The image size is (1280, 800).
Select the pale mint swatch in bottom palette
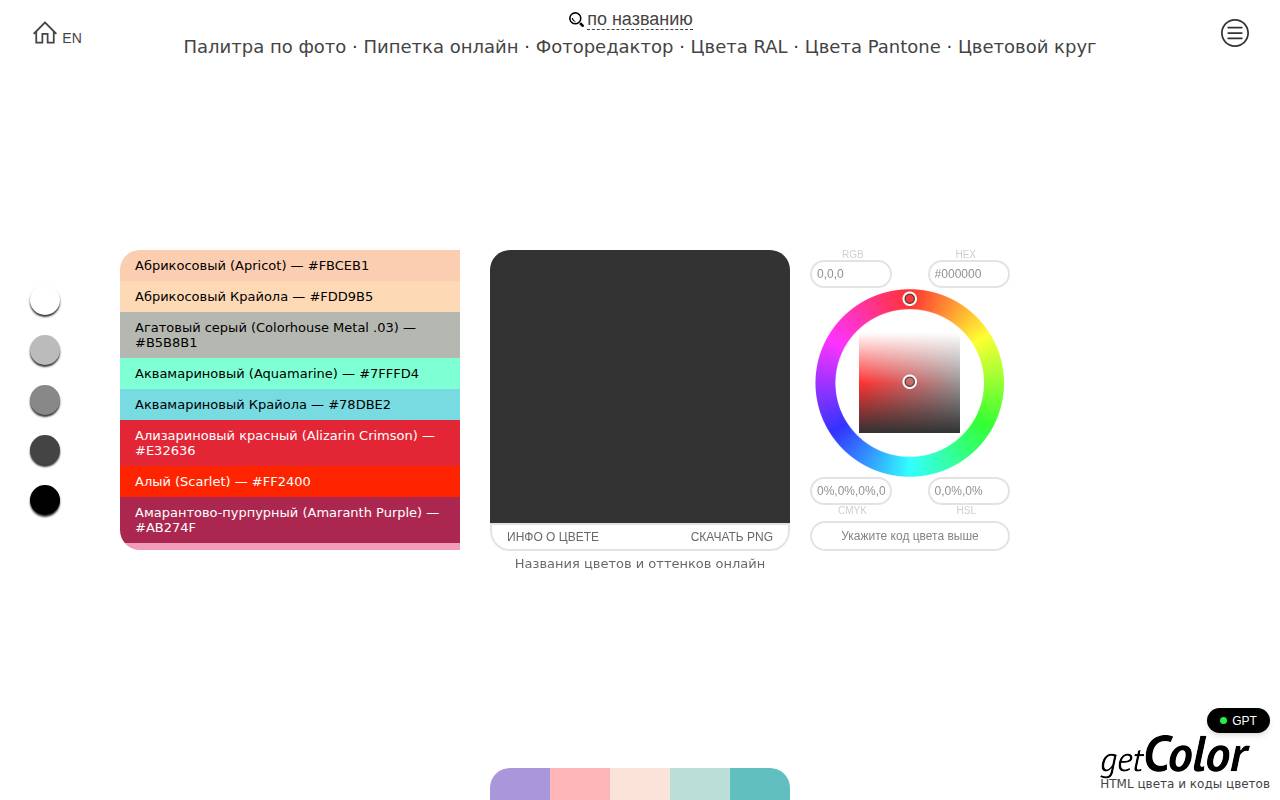click(x=700, y=784)
